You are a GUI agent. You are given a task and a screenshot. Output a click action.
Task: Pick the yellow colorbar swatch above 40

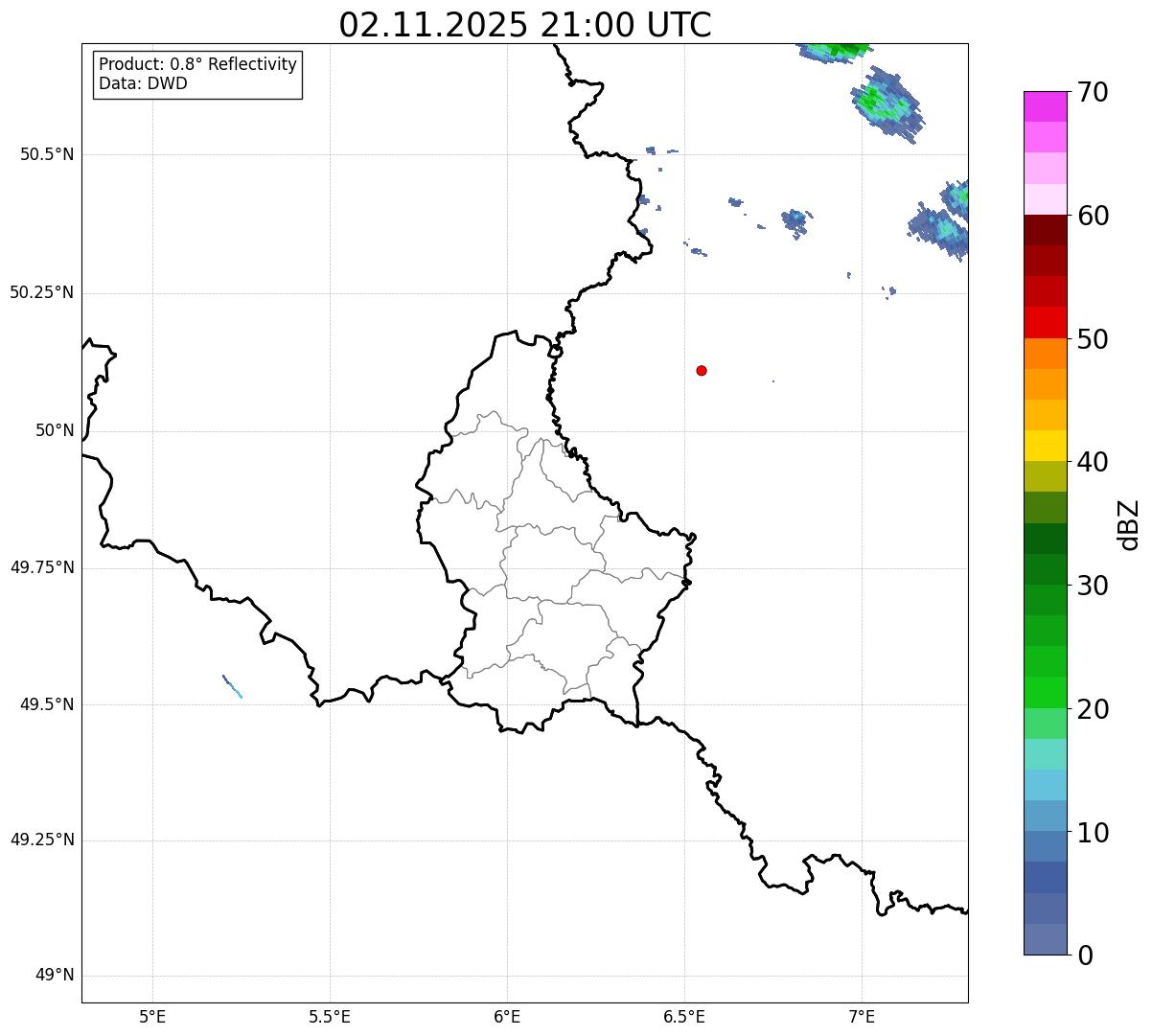(1045, 446)
